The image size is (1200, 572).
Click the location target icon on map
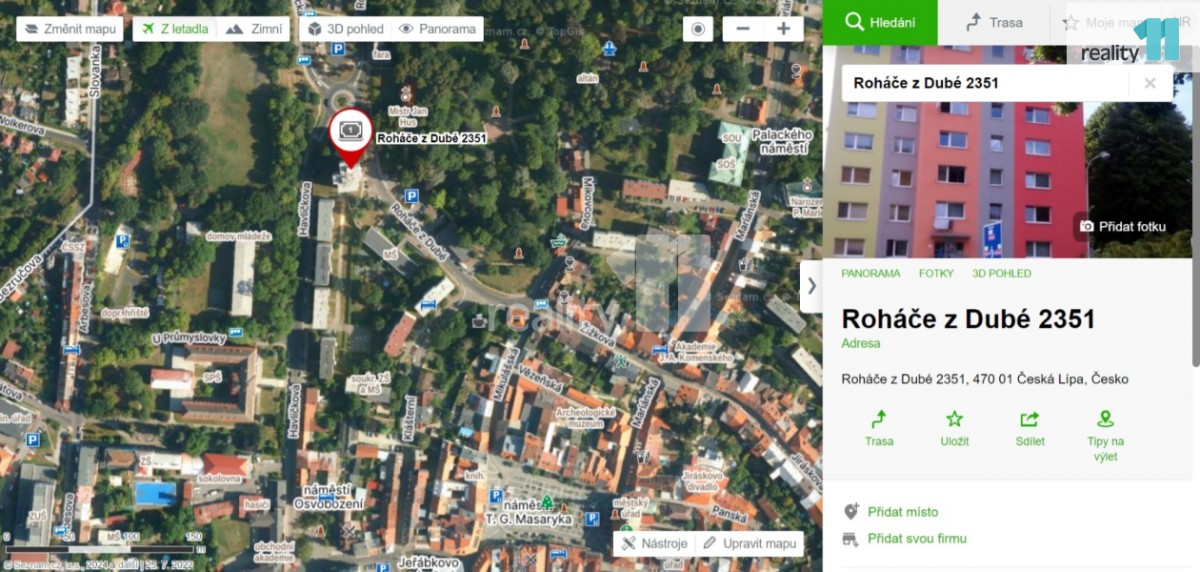(698, 29)
